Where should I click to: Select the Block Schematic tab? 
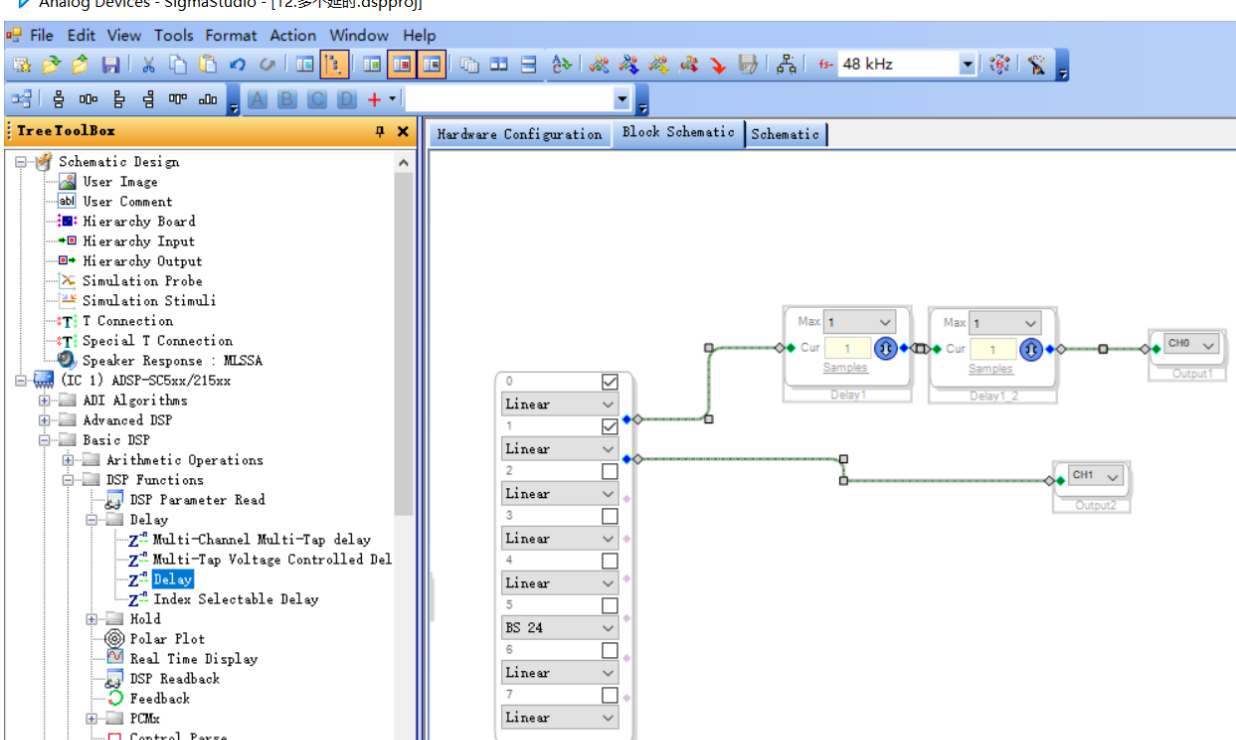point(678,132)
